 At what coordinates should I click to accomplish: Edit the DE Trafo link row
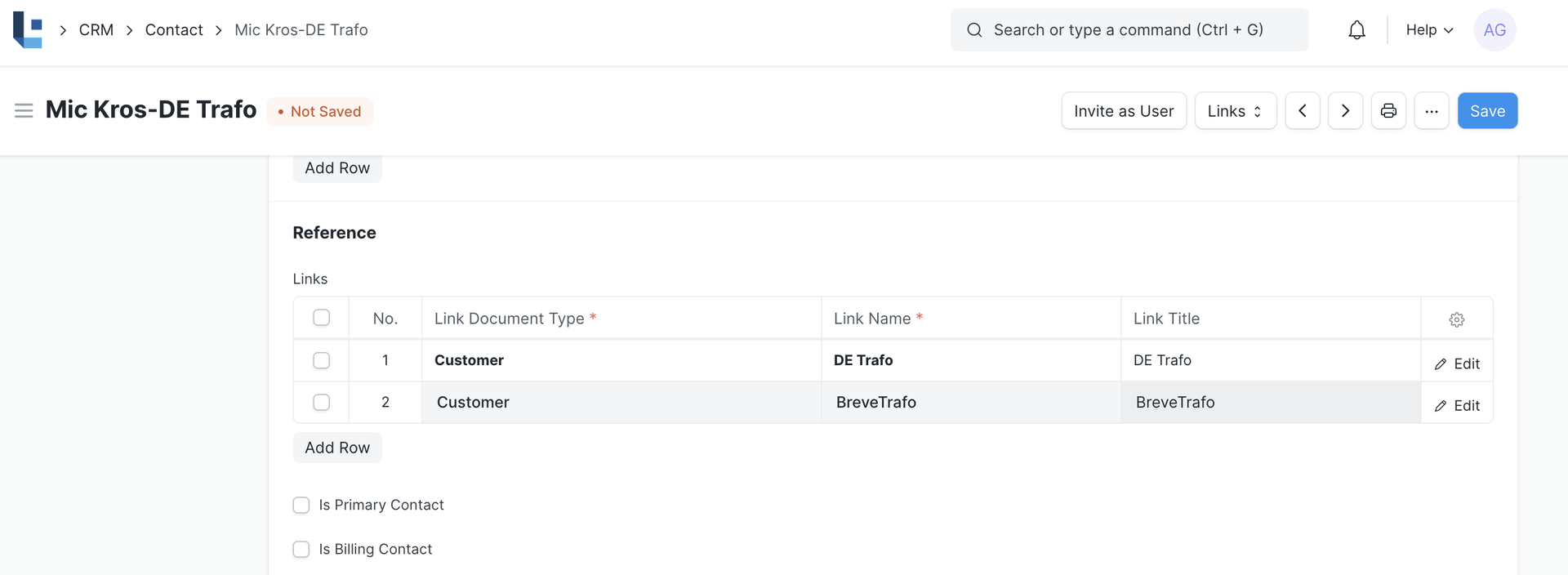(1457, 363)
